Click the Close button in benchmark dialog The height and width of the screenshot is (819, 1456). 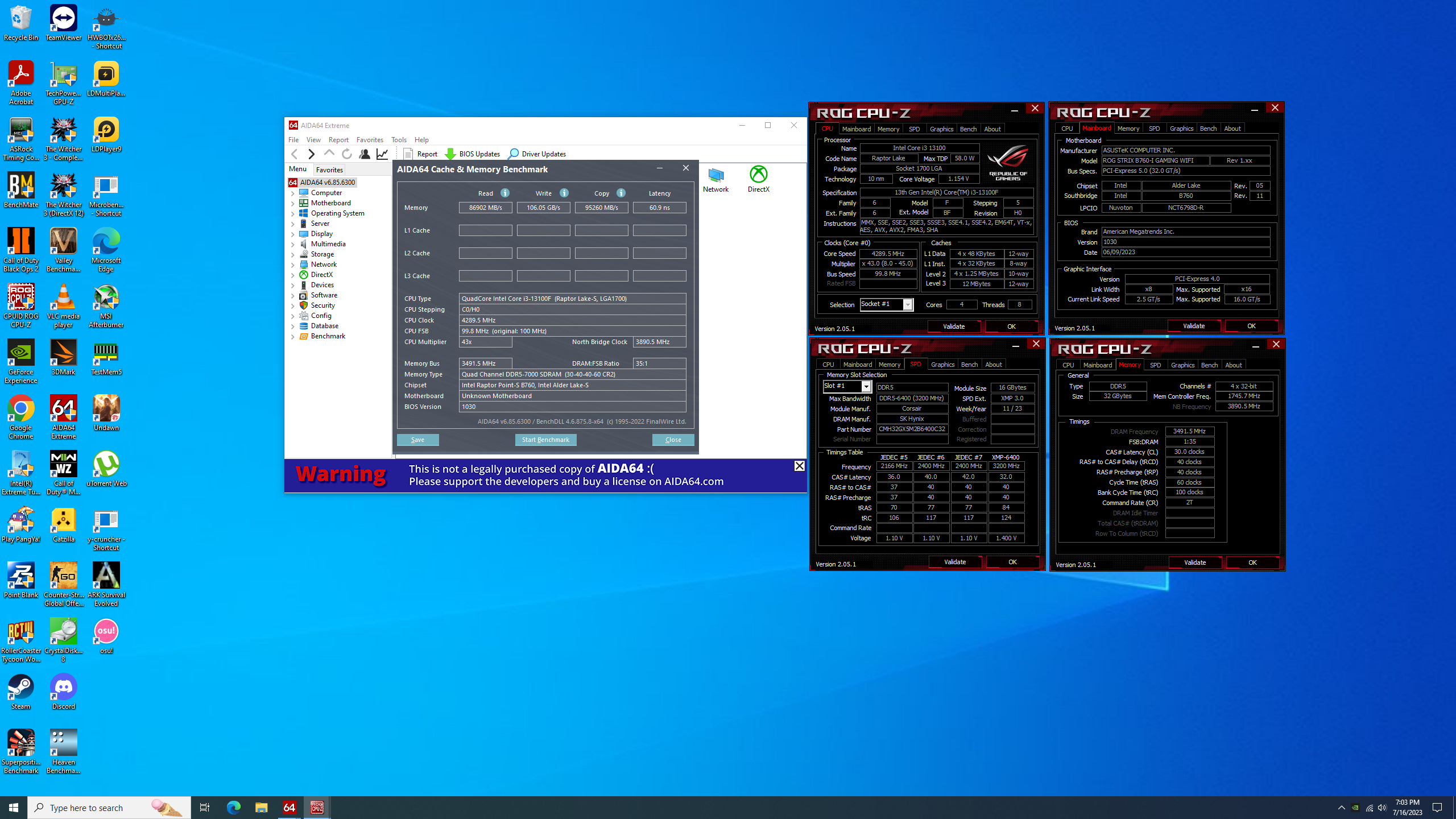pos(673,440)
